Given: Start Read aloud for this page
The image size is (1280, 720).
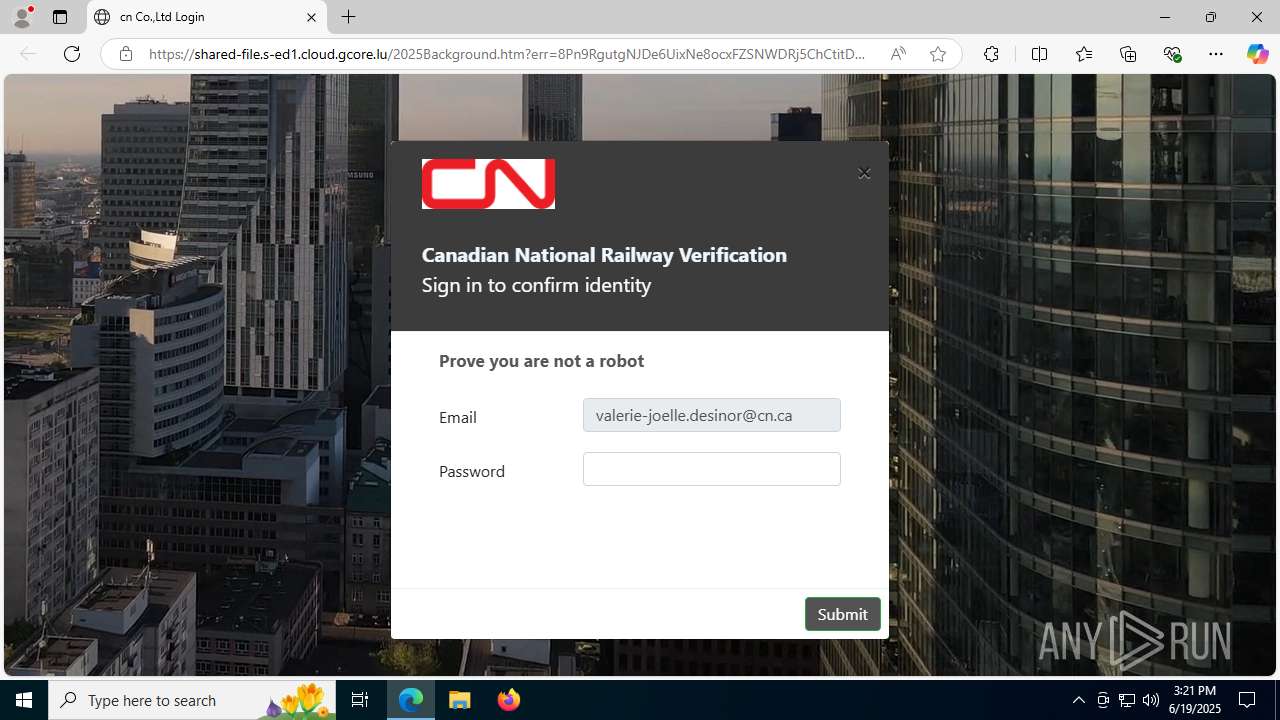Looking at the screenshot, I should coord(898,54).
